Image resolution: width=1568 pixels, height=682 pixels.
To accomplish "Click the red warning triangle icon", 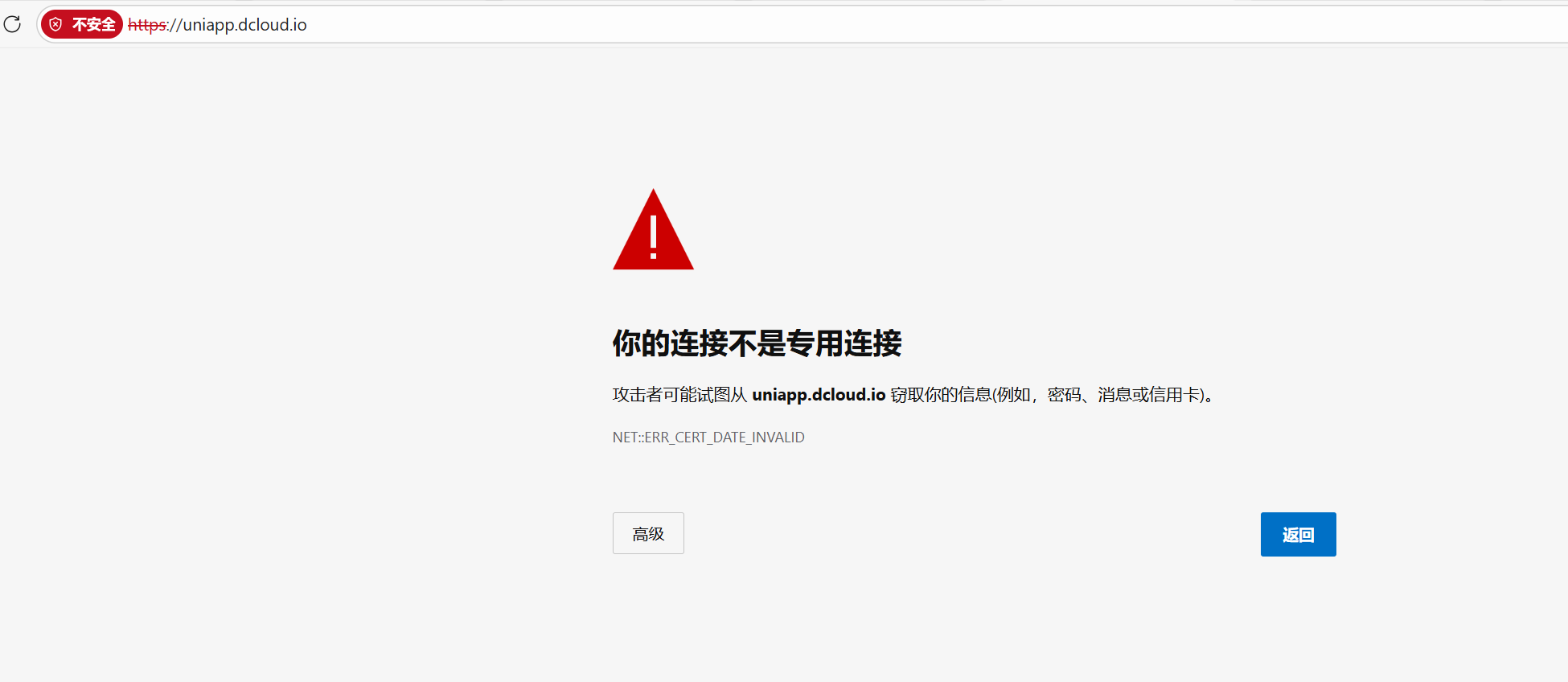I will 653,229.
